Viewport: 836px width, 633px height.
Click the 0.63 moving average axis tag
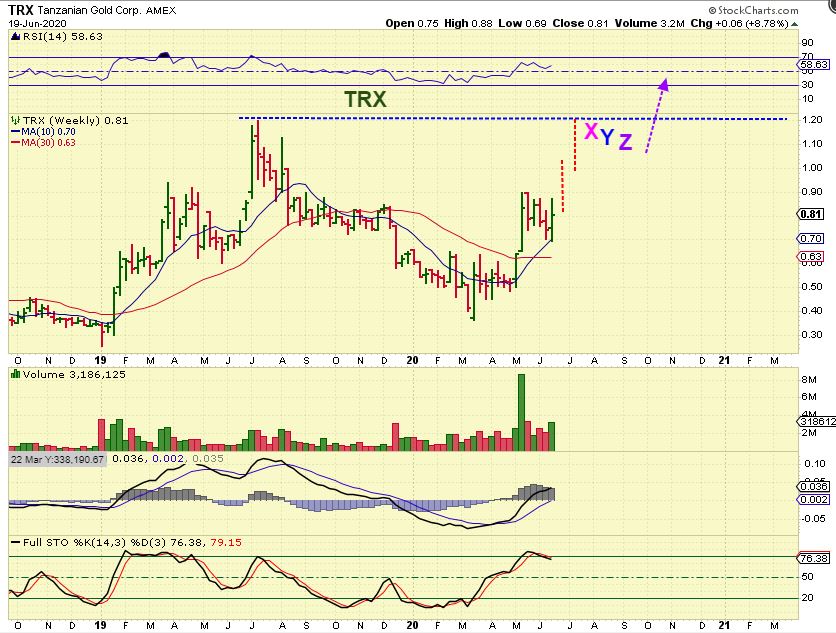tap(810, 257)
